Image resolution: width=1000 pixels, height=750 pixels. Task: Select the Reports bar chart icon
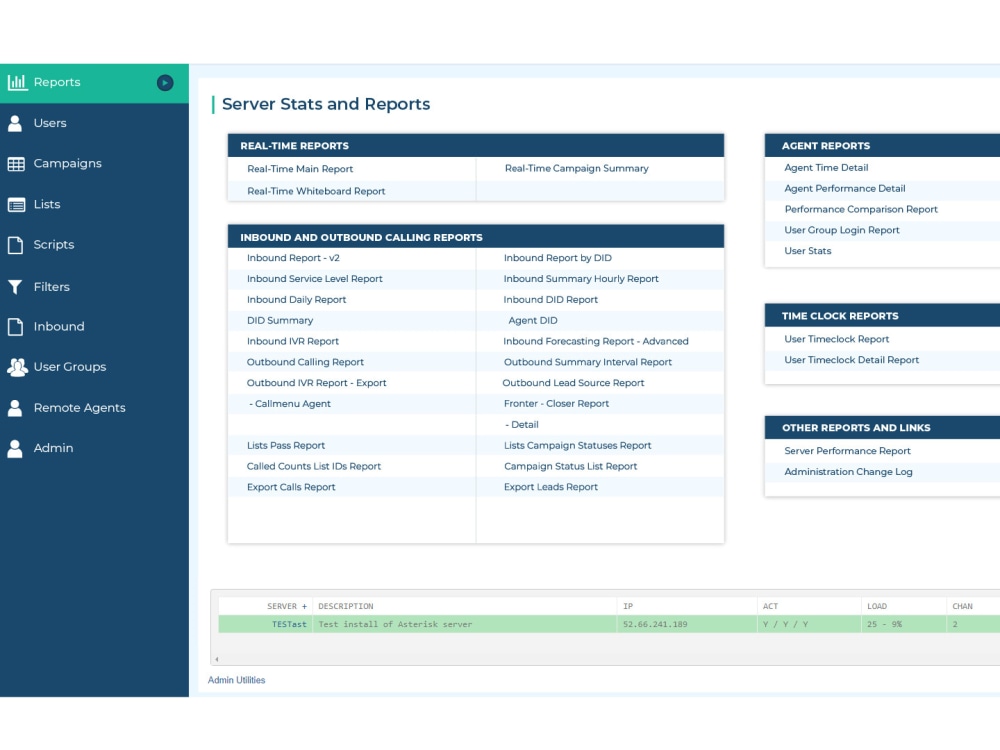coord(17,82)
